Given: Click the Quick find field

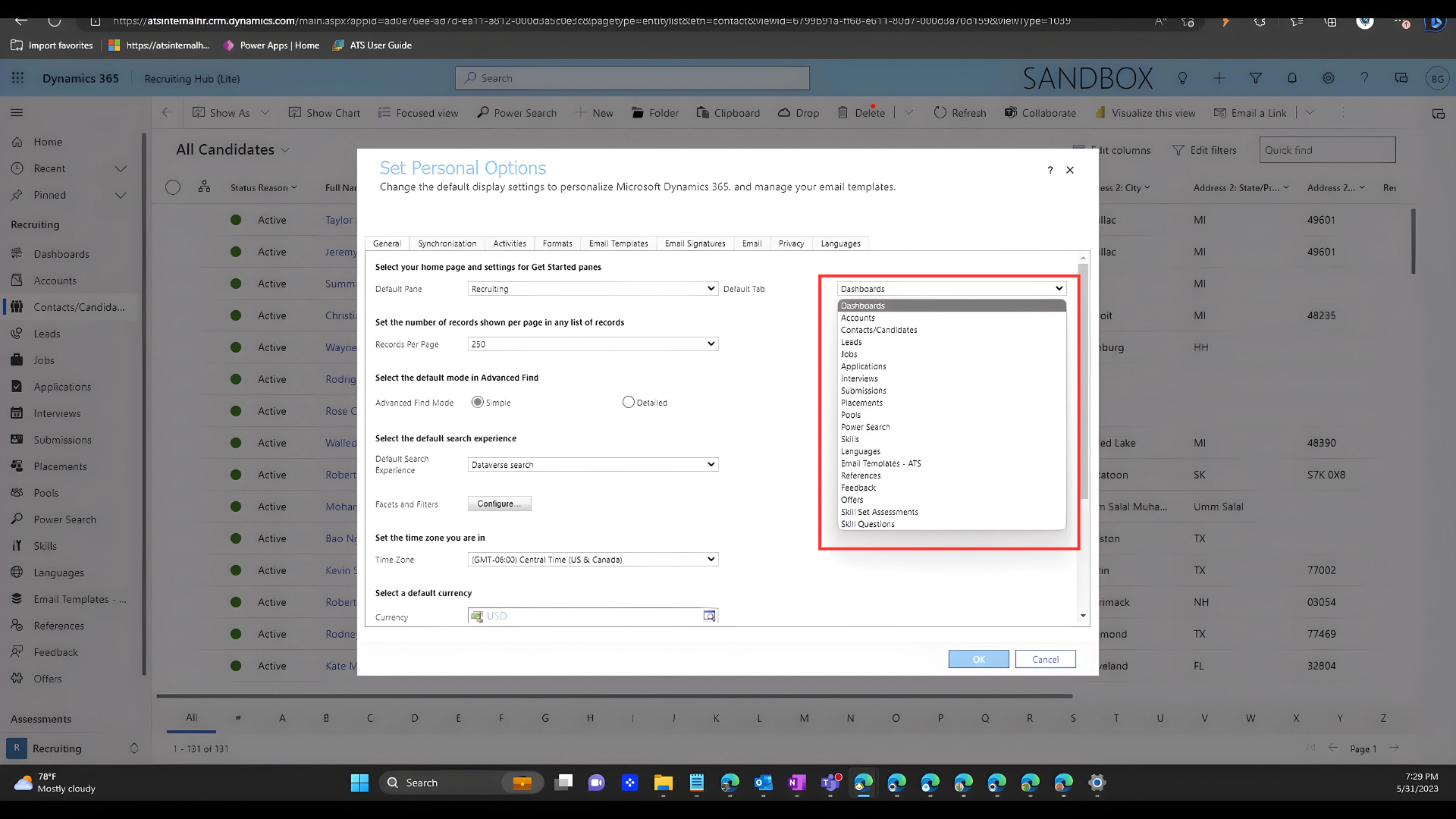Looking at the screenshot, I should click(1327, 150).
